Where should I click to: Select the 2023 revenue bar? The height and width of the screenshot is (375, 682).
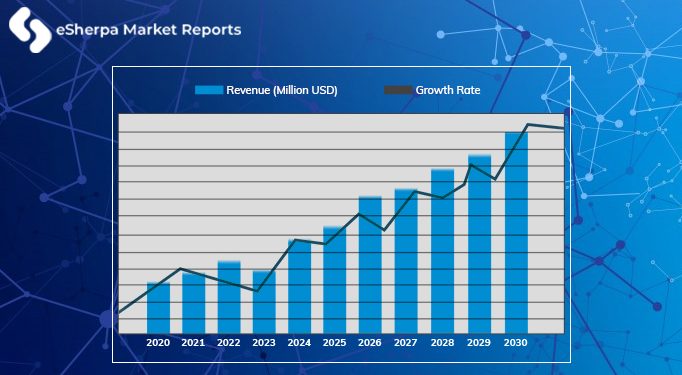point(264,302)
